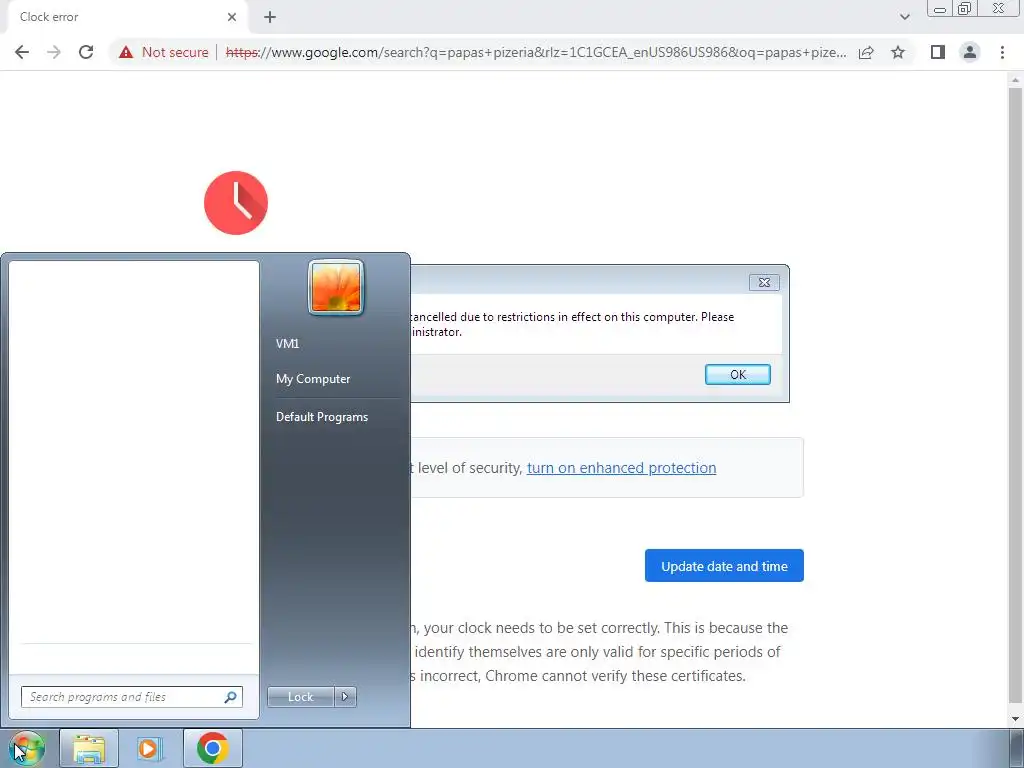Open the Chrome side panel icon
Screen dimensions: 1024x768
pos(938,52)
